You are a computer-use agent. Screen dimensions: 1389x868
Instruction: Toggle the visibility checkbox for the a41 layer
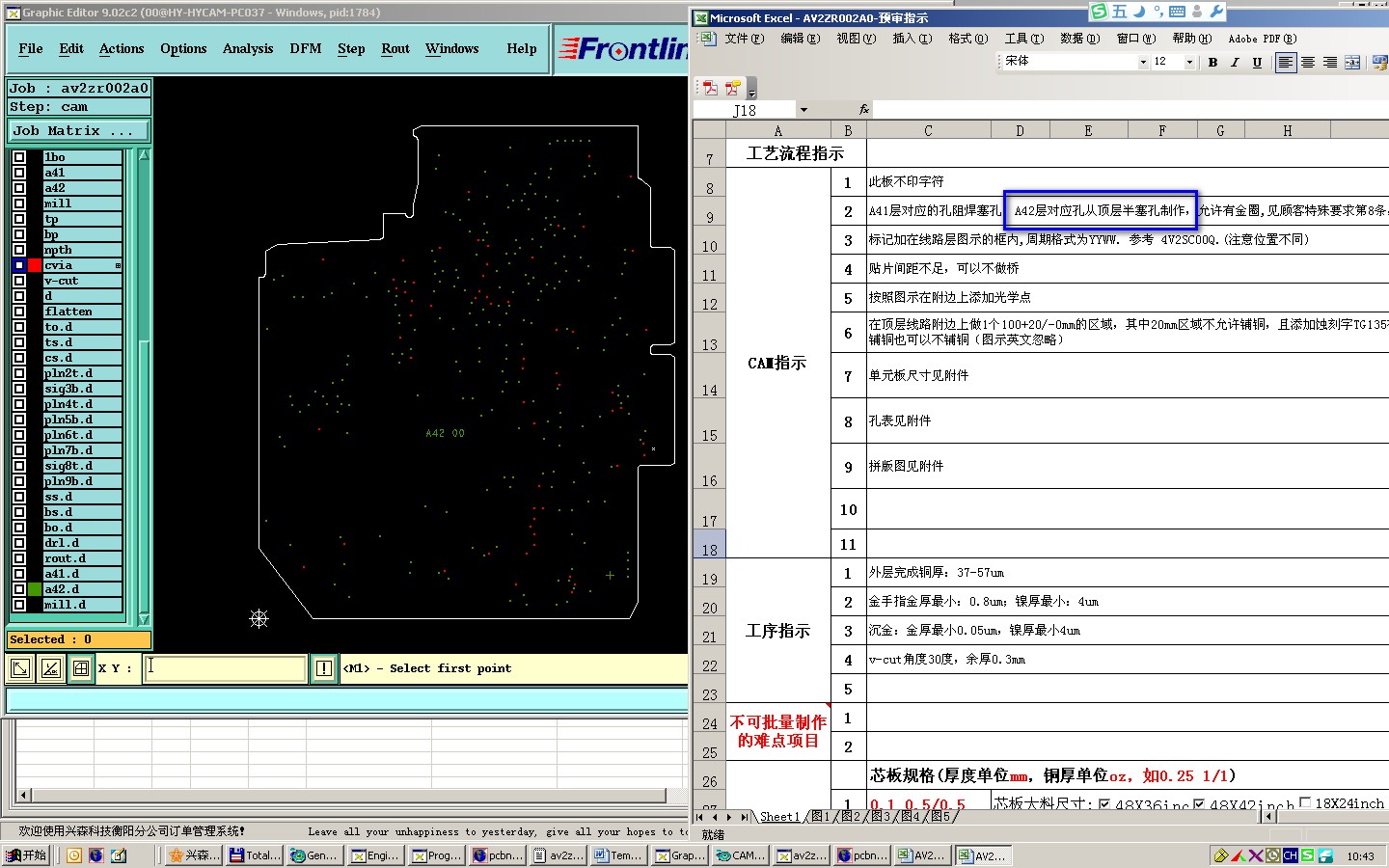[x=19, y=173]
